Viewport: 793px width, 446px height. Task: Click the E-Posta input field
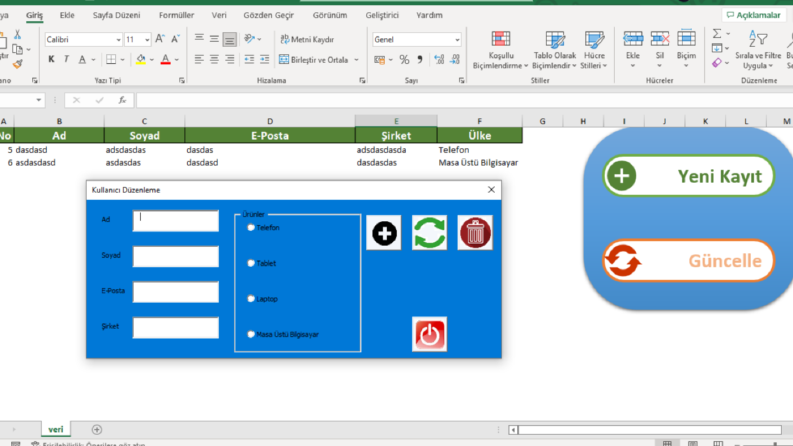click(x=176, y=292)
